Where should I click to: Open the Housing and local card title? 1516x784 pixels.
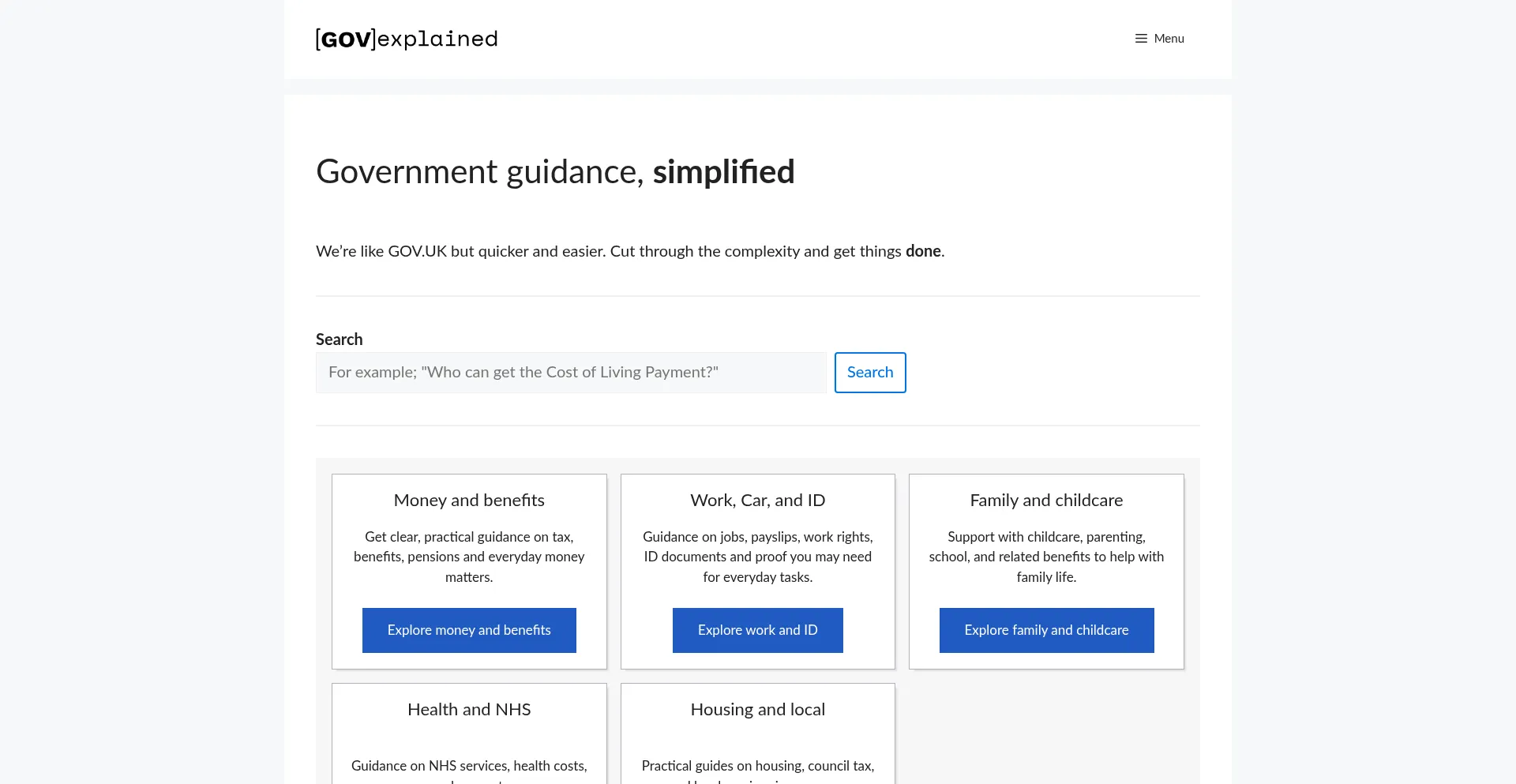(x=757, y=710)
